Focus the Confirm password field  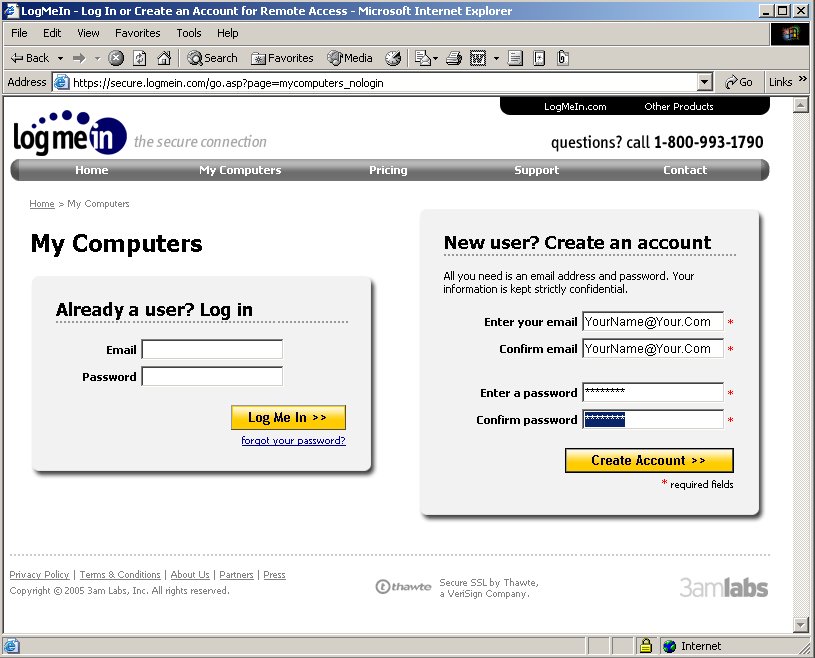pyautogui.click(x=653, y=419)
